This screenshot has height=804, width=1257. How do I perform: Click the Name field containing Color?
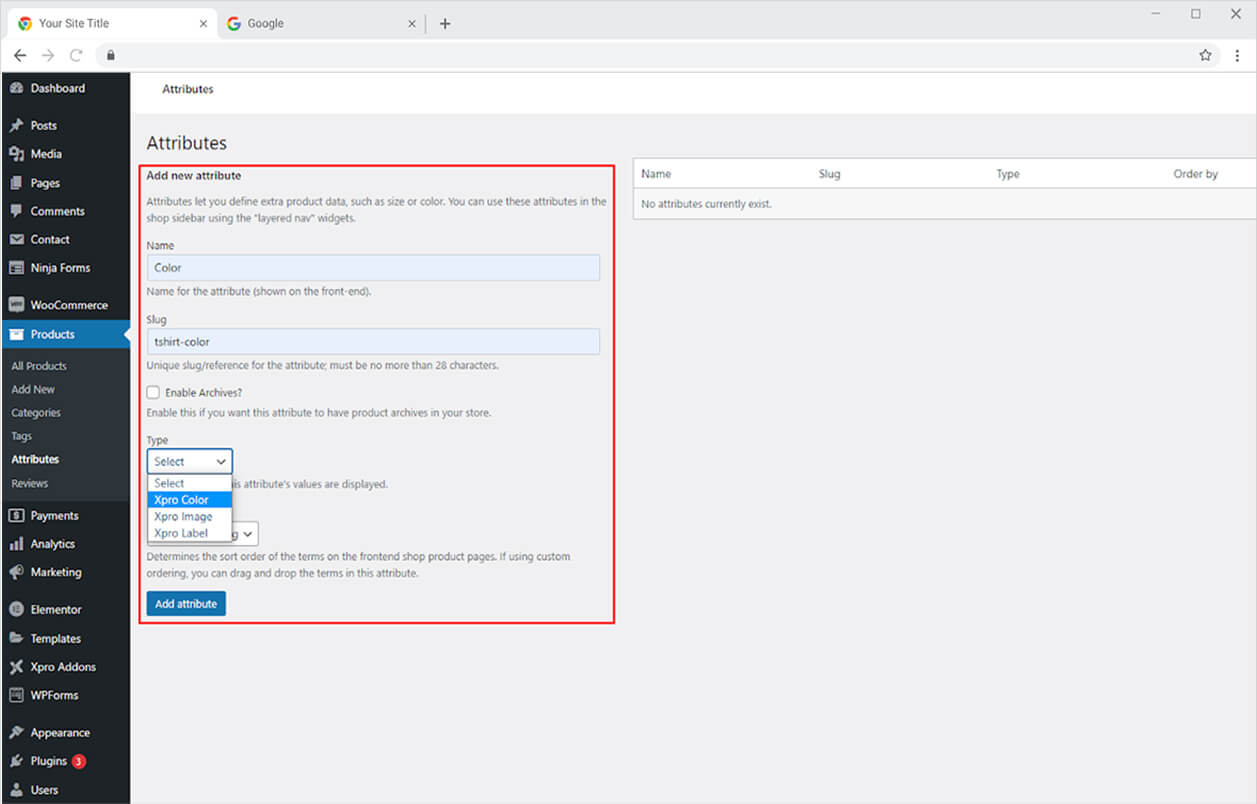click(x=373, y=268)
